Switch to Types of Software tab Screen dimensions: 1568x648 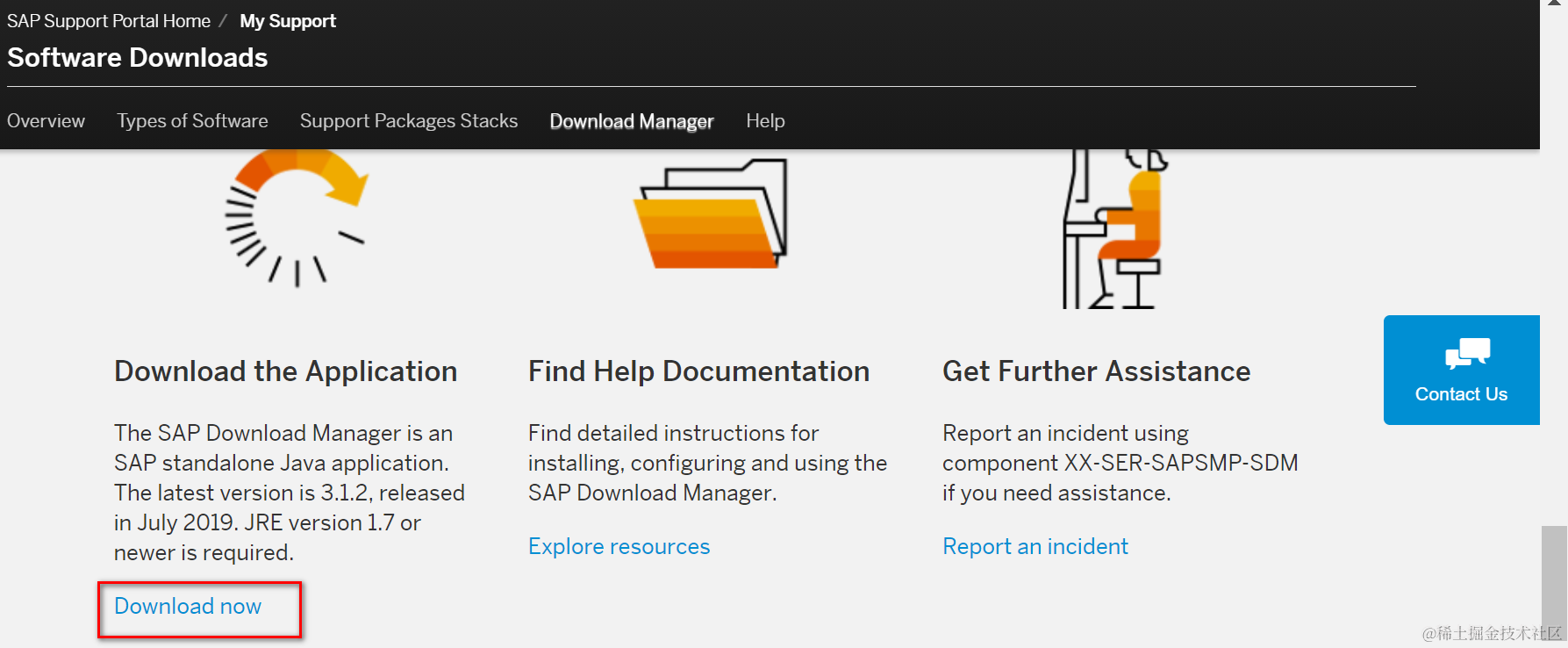coord(192,121)
